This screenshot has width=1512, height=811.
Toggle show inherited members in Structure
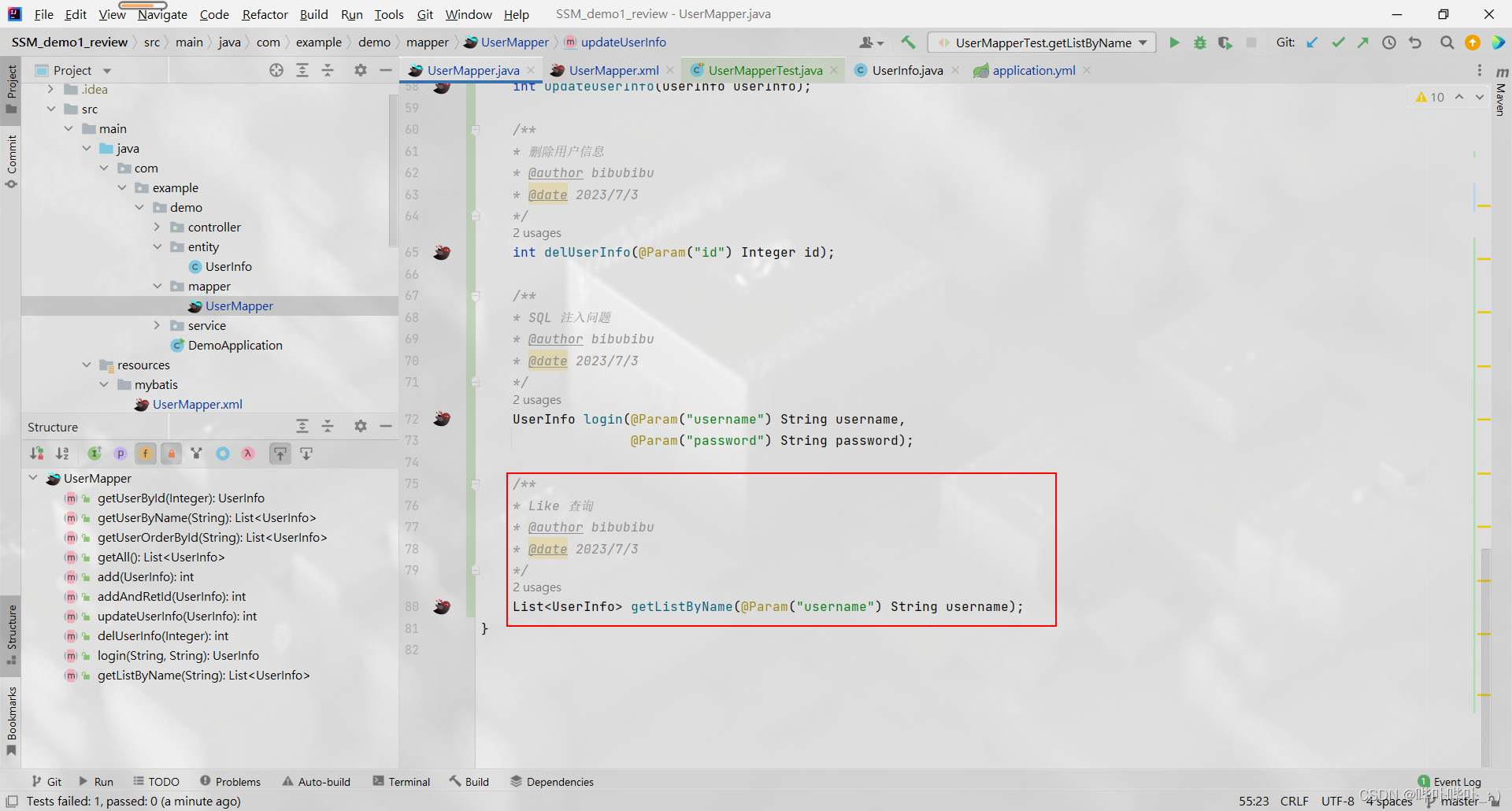(x=94, y=453)
